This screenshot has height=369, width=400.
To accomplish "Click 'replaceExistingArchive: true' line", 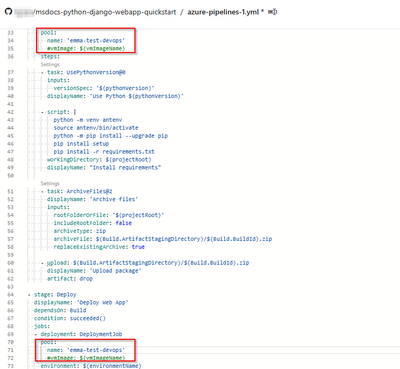I will 99,247.
